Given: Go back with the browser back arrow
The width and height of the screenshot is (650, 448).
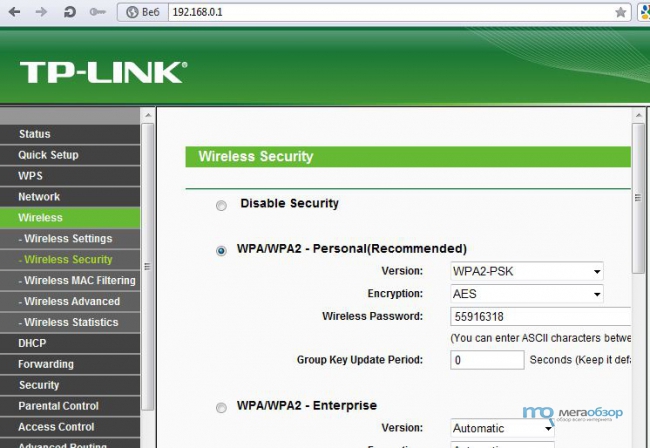Looking at the screenshot, I should tap(14, 12).
